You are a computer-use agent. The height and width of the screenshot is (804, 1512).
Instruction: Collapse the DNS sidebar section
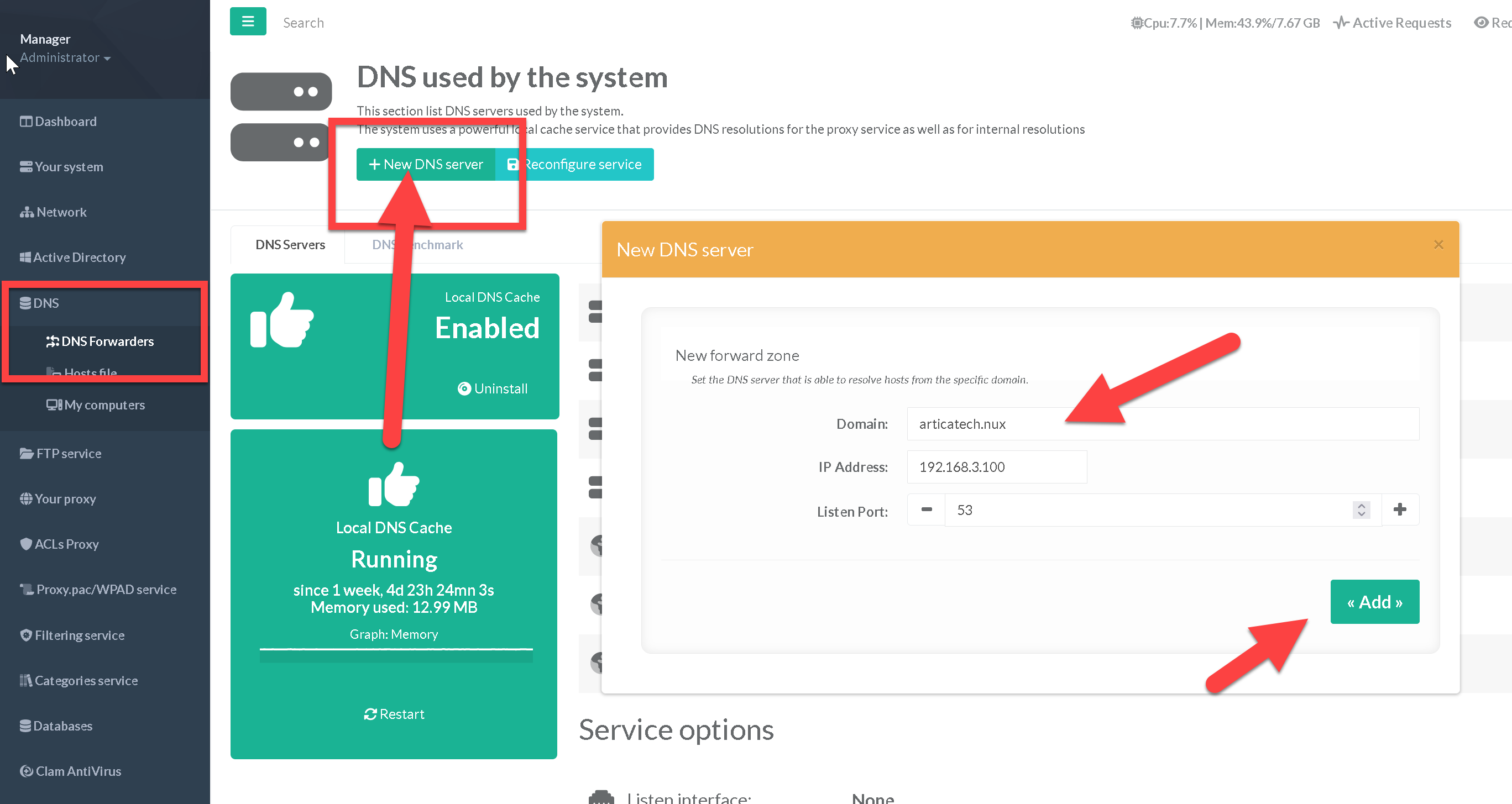pyautogui.click(x=40, y=303)
